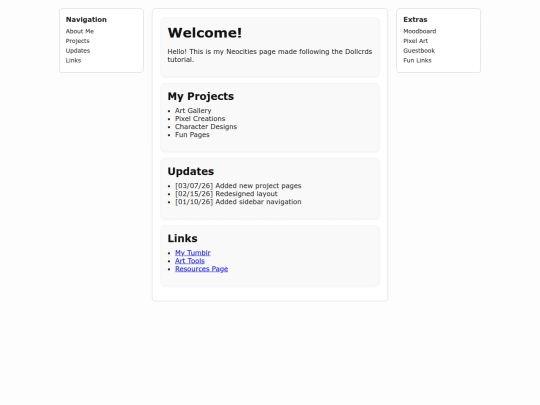
Task: Click the Extras sidebar title
Action: (415, 20)
